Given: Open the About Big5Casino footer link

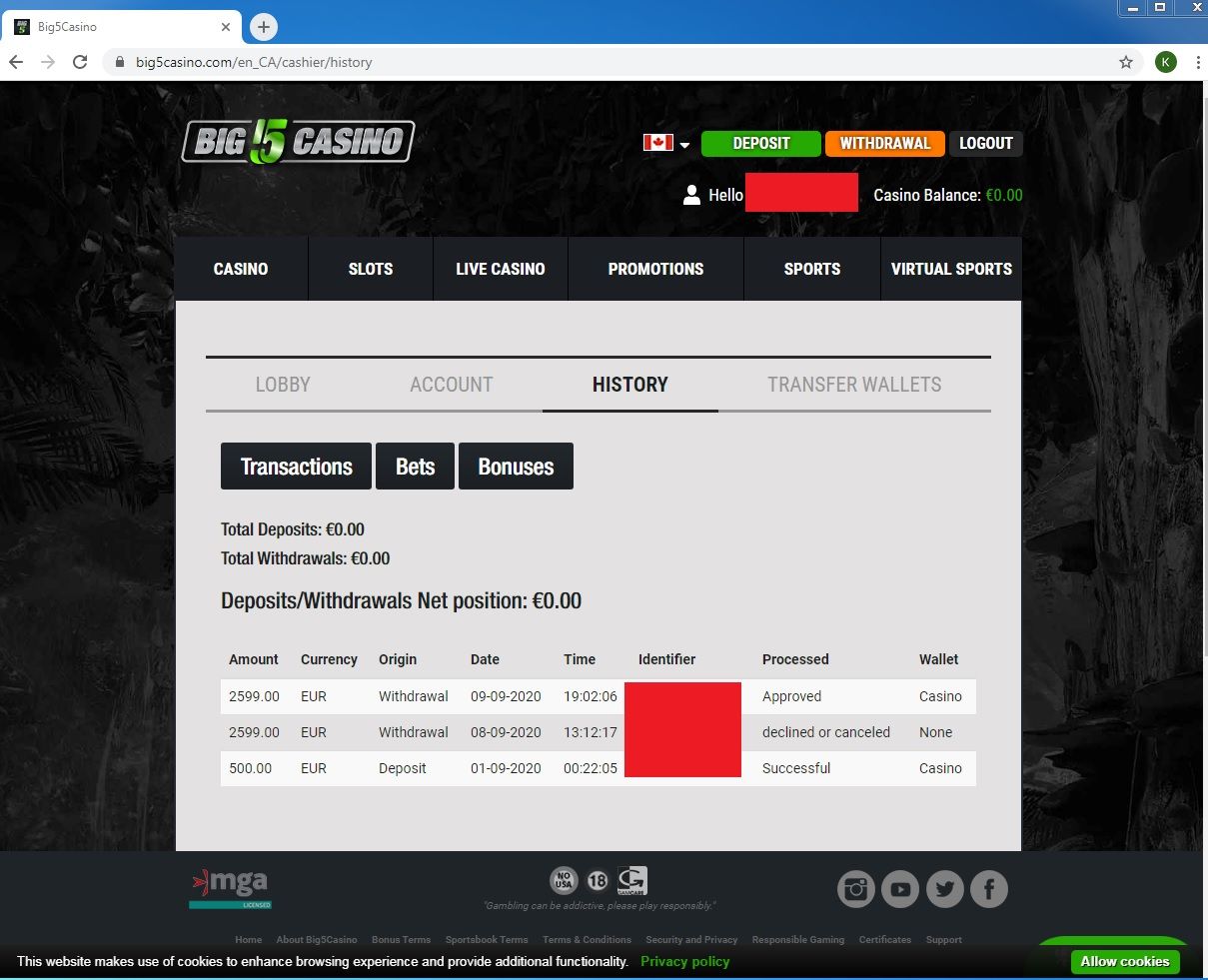Looking at the screenshot, I should tap(317, 940).
